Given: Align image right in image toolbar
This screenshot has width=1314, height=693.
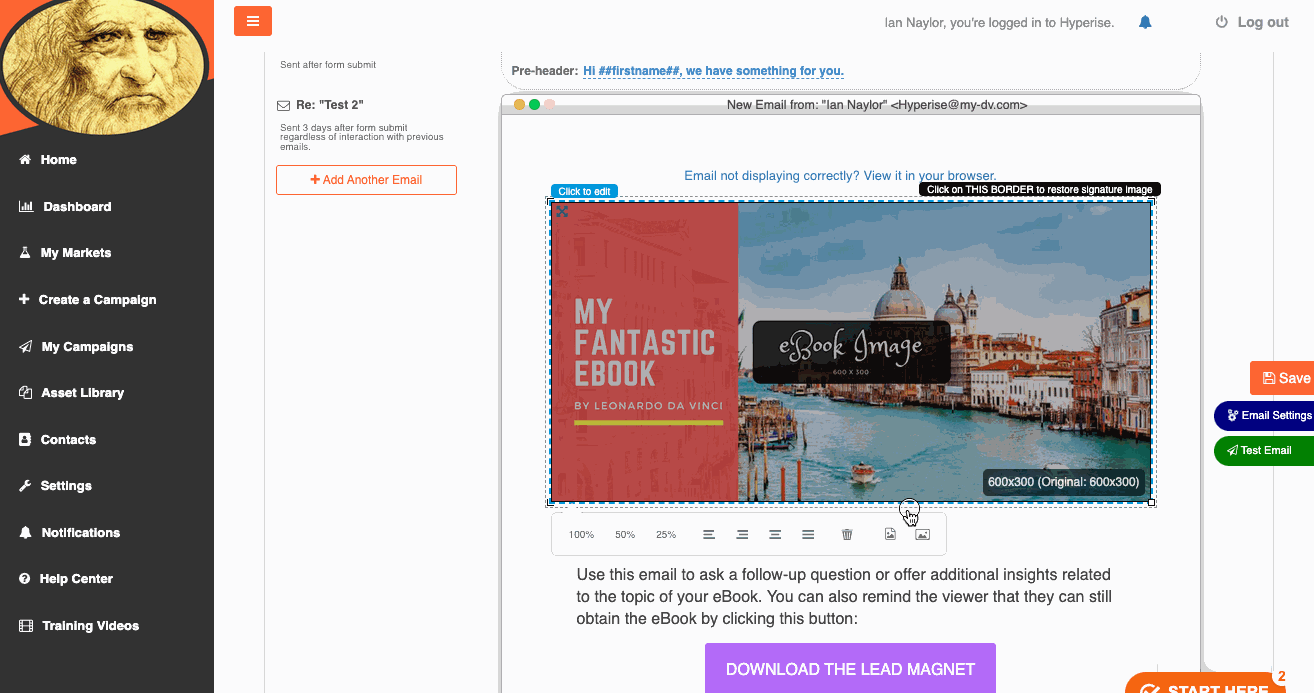Looking at the screenshot, I should (x=742, y=535).
